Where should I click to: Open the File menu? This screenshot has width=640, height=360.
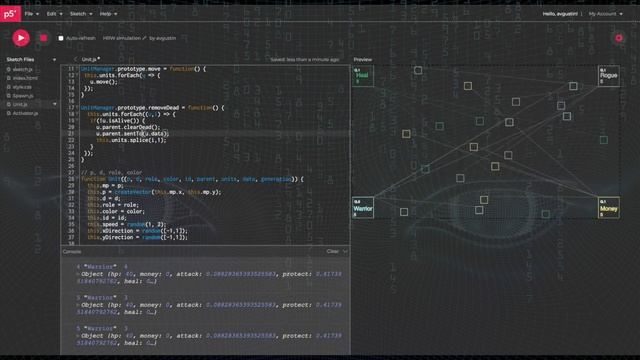click(x=31, y=13)
